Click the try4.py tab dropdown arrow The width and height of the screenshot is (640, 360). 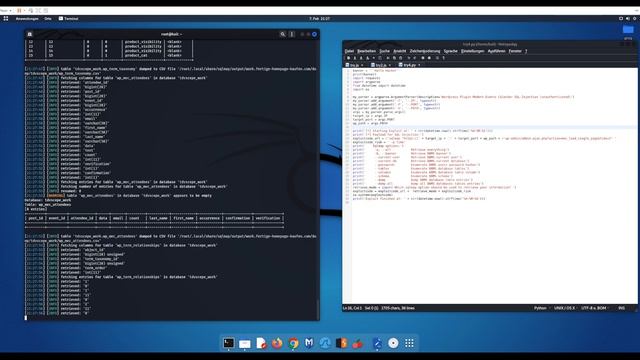point(419,65)
